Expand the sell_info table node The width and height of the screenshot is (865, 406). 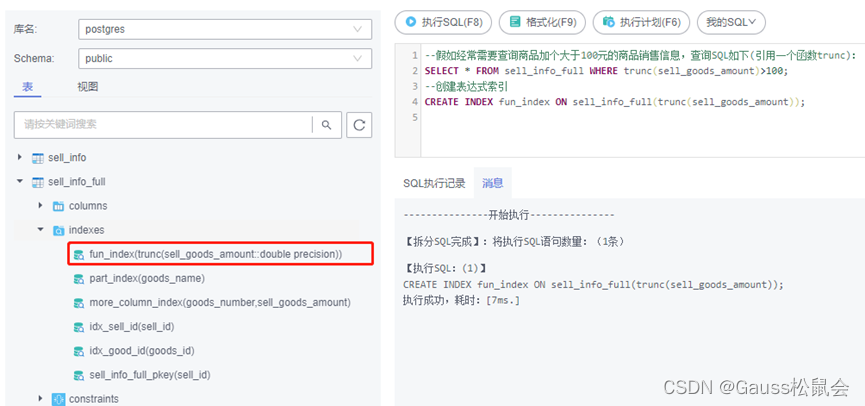tap(20, 157)
